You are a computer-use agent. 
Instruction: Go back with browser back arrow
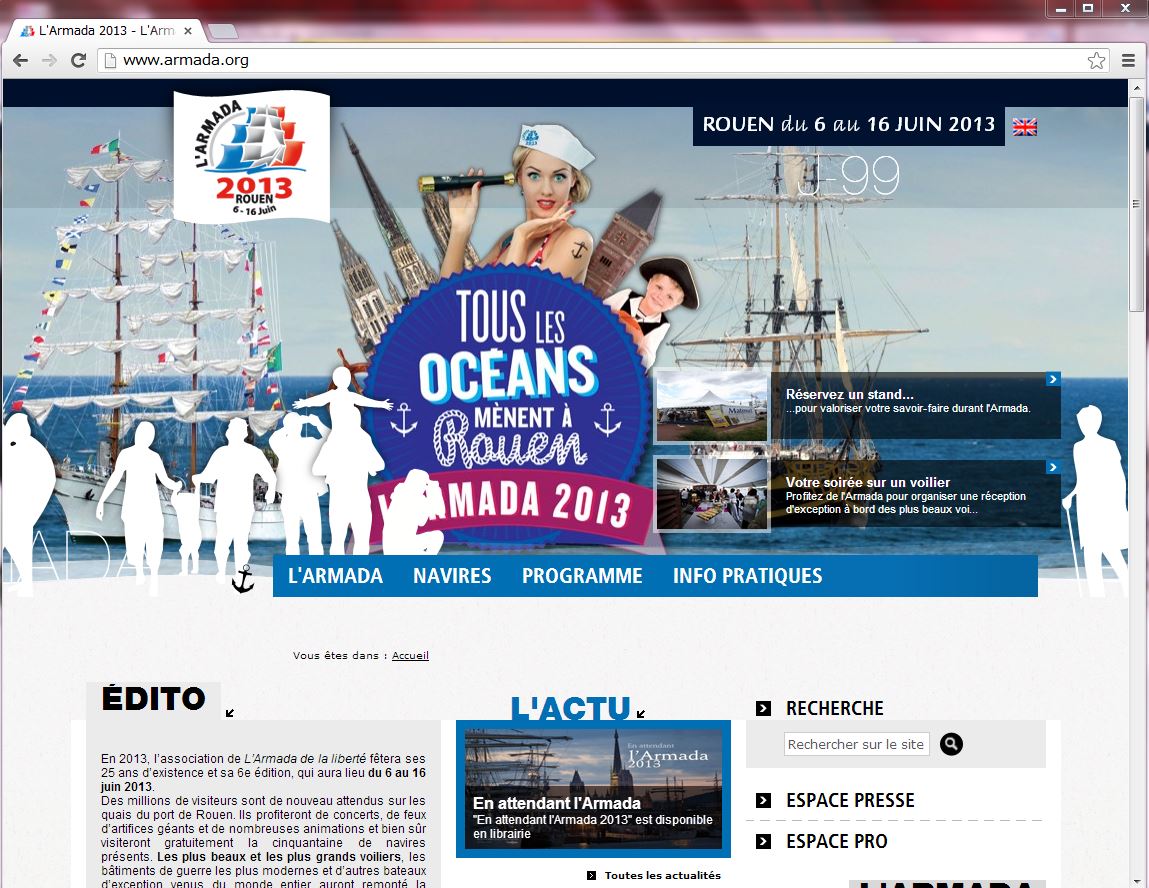tap(20, 60)
